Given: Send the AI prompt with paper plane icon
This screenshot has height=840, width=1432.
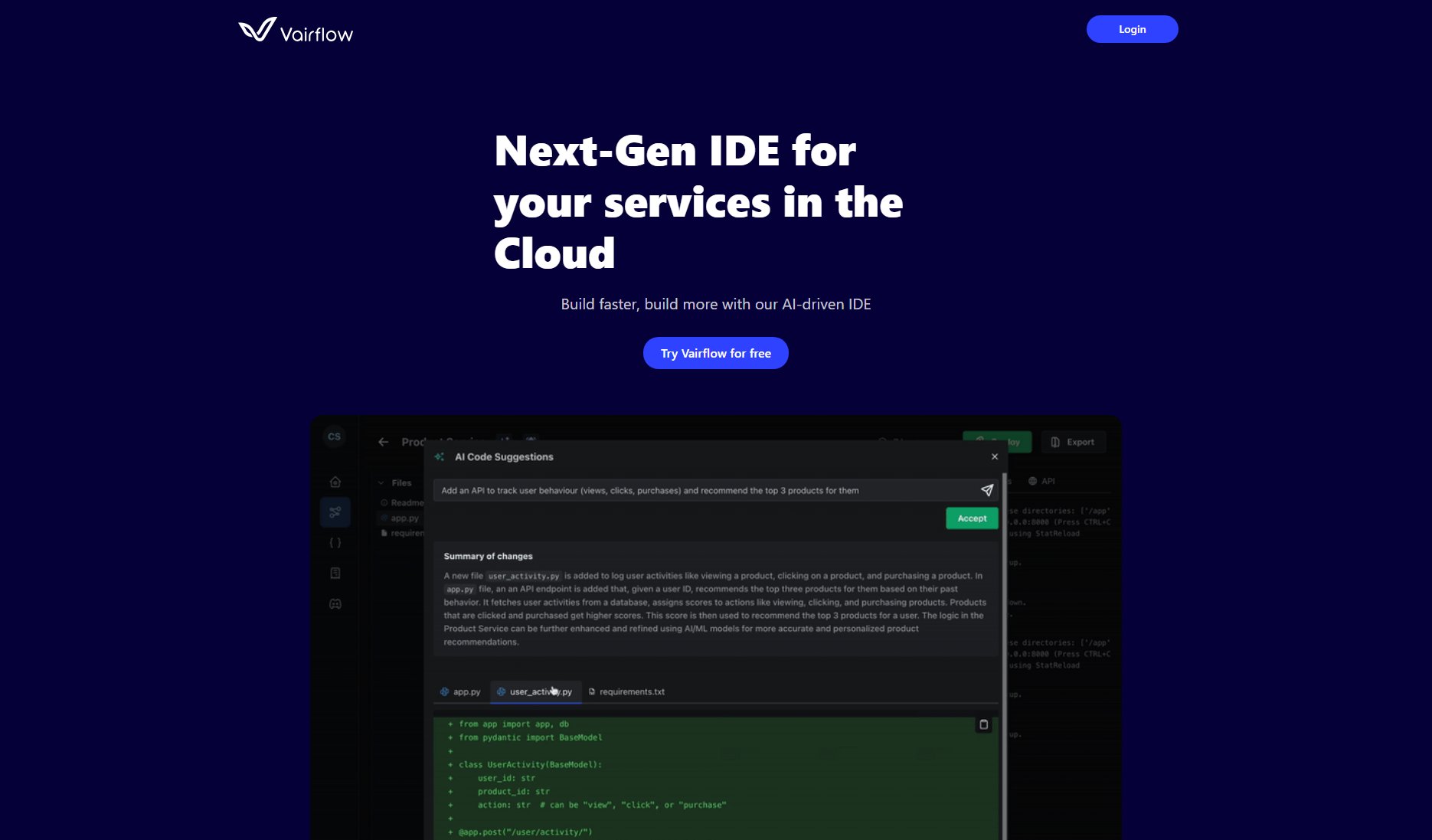Looking at the screenshot, I should pyautogui.click(x=986, y=490).
